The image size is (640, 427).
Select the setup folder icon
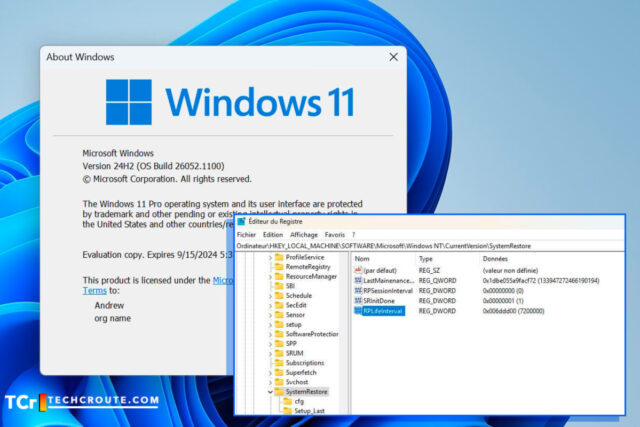point(279,325)
